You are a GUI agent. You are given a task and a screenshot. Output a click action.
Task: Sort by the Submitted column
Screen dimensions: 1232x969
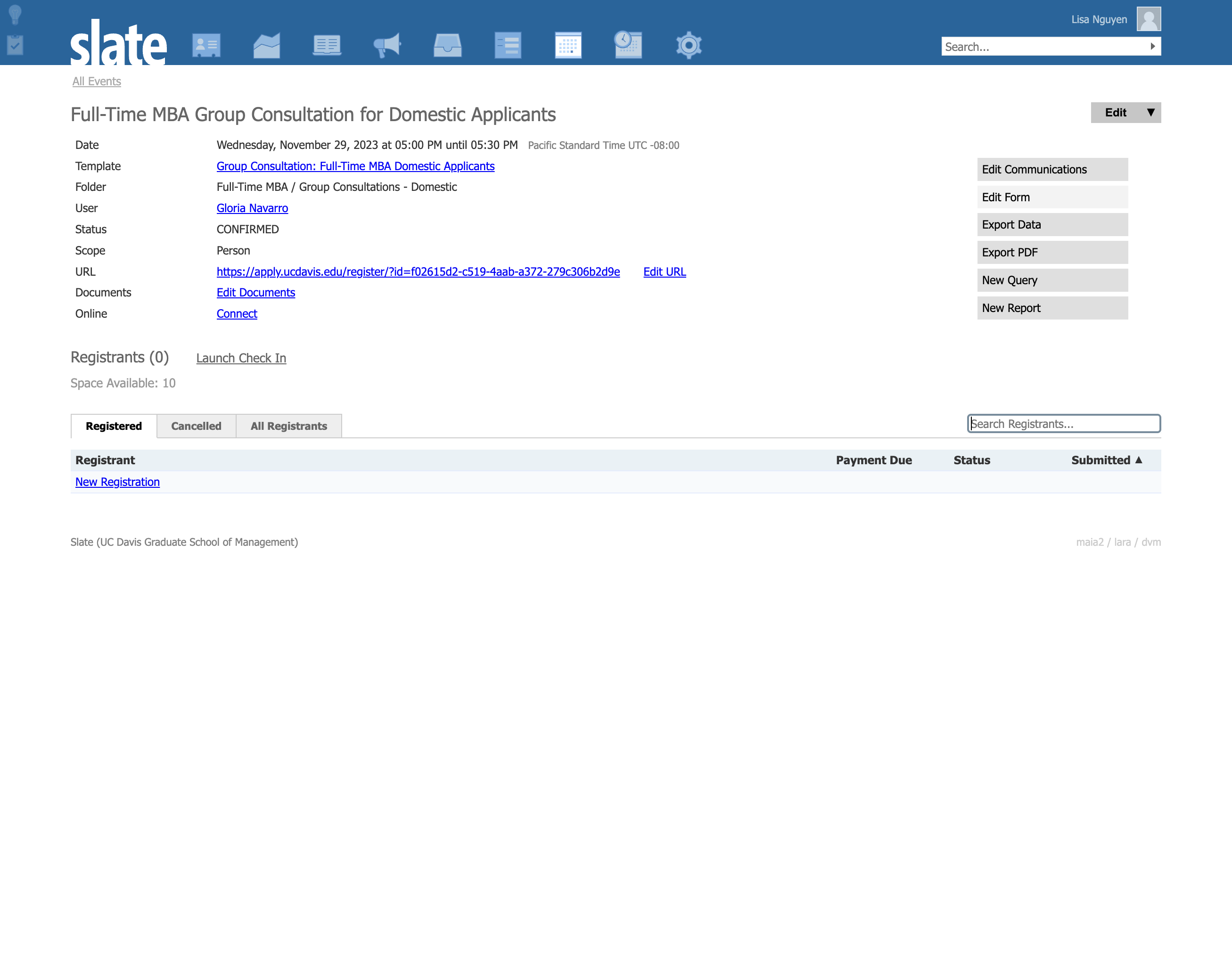1106,460
